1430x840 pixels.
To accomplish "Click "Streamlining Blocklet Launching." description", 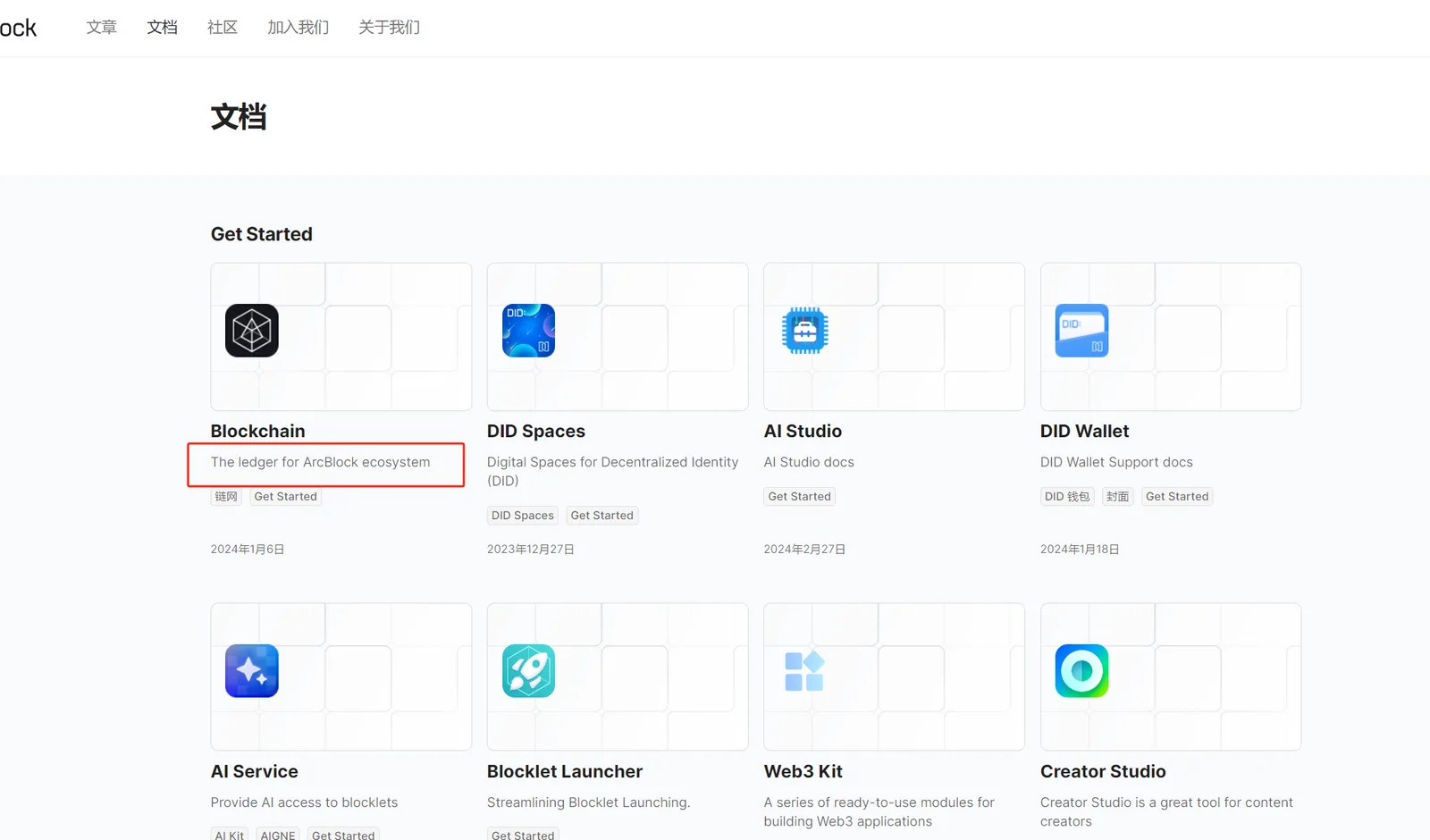I will pyautogui.click(x=589, y=802).
